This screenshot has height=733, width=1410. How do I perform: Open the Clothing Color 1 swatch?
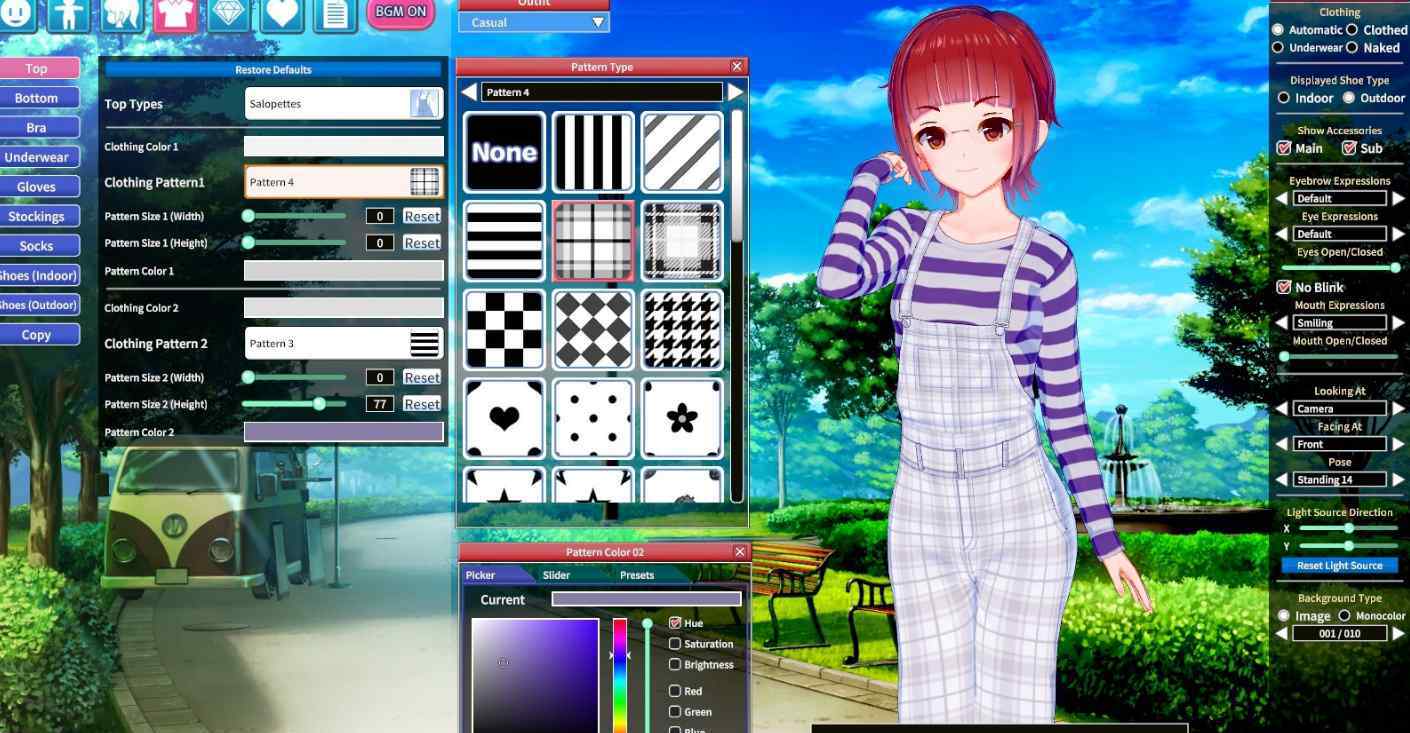tap(344, 147)
